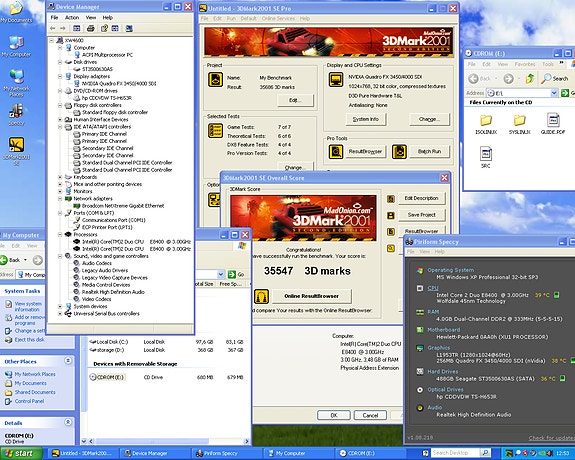The image size is (575, 460).
Task: Click Check for updates link in Speccy
Action: click(x=552, y=438)
